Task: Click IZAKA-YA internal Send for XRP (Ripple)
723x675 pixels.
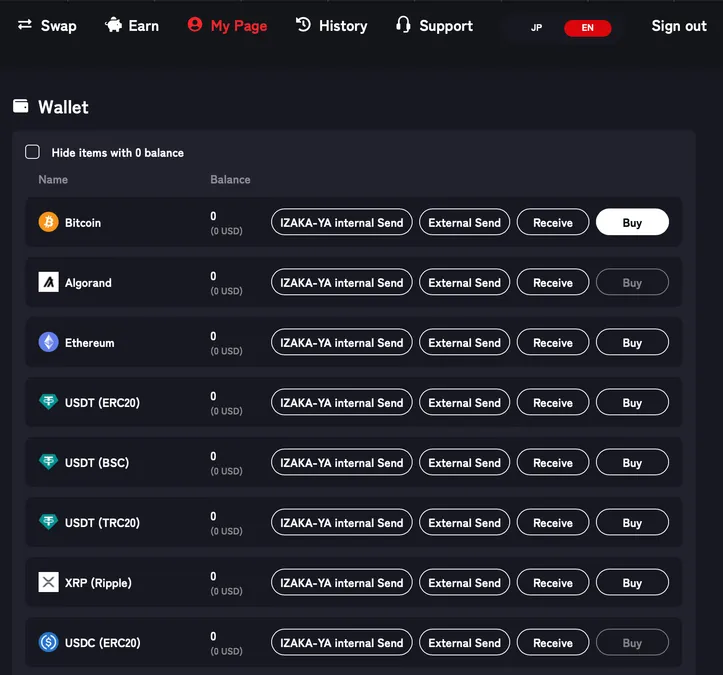Action: [x=342, y=583]
